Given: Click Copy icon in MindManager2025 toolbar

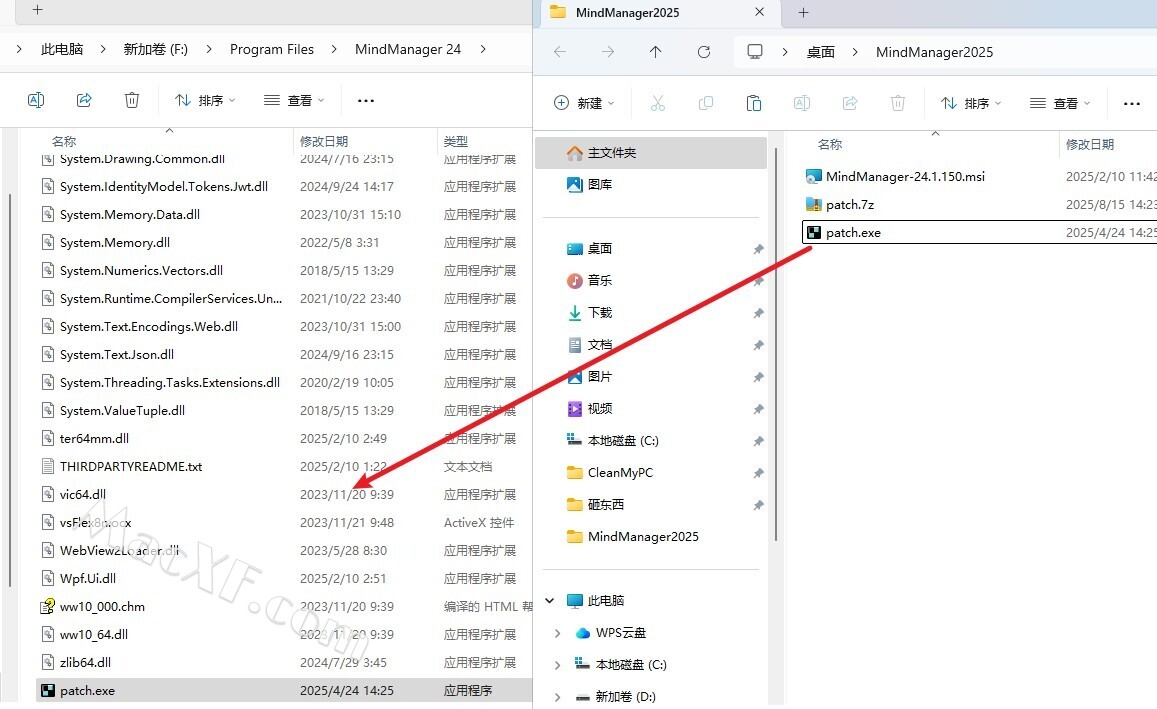Looking at the screenshot, I should [705, 103].
